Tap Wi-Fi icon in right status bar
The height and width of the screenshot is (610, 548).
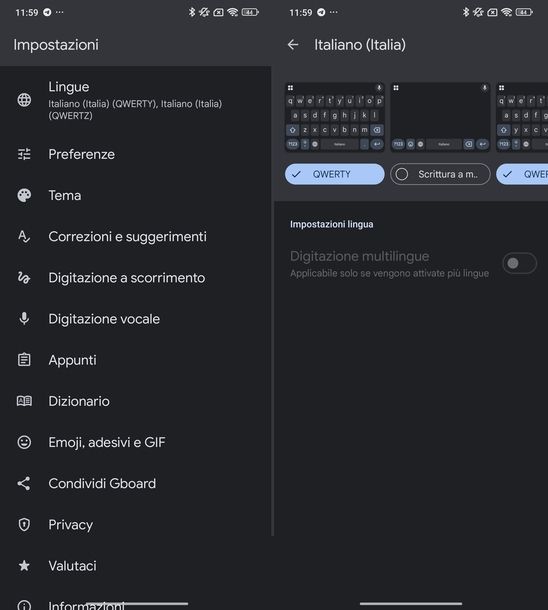[506, 12]
